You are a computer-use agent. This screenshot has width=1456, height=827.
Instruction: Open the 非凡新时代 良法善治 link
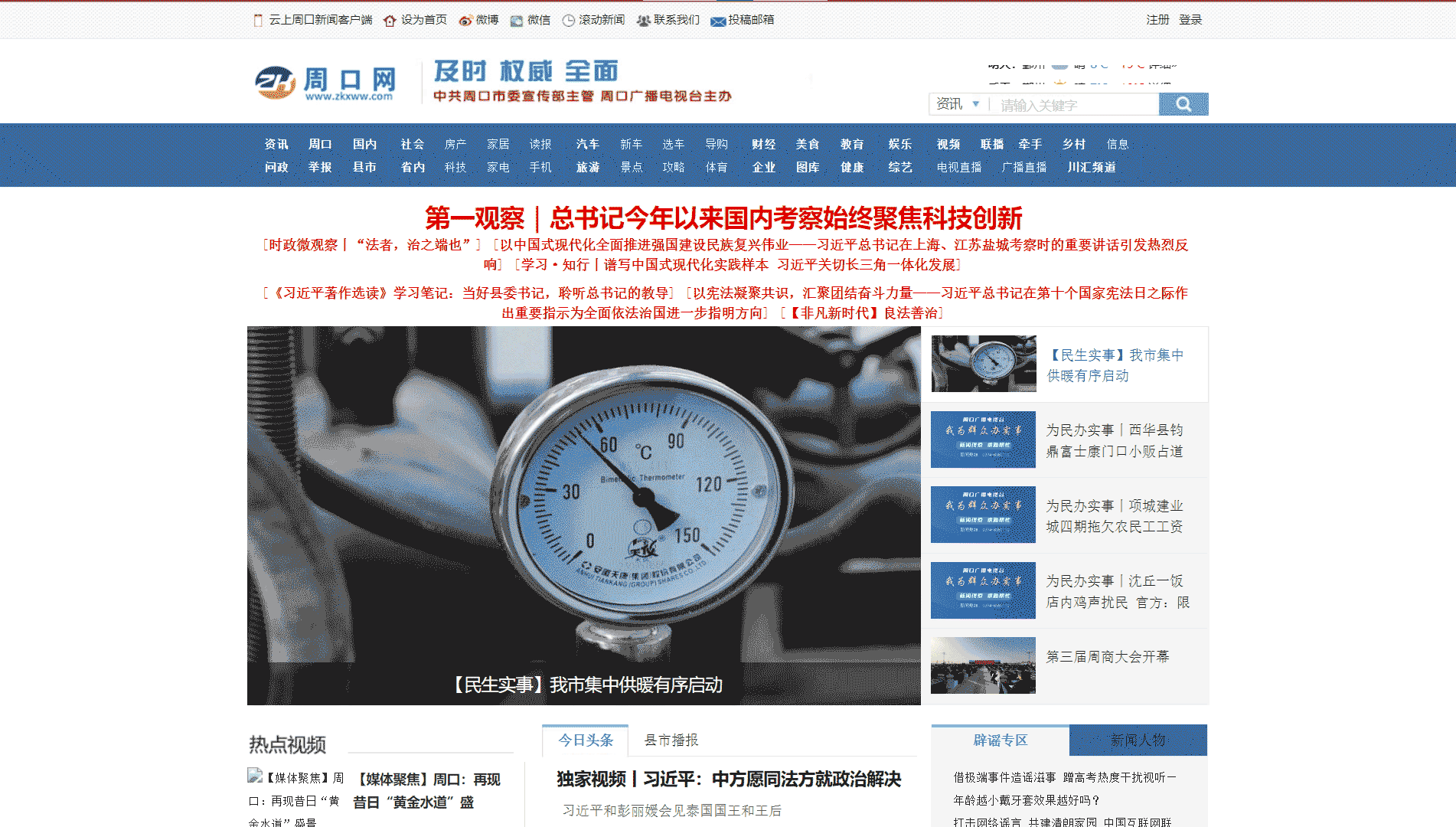point(862,313)
